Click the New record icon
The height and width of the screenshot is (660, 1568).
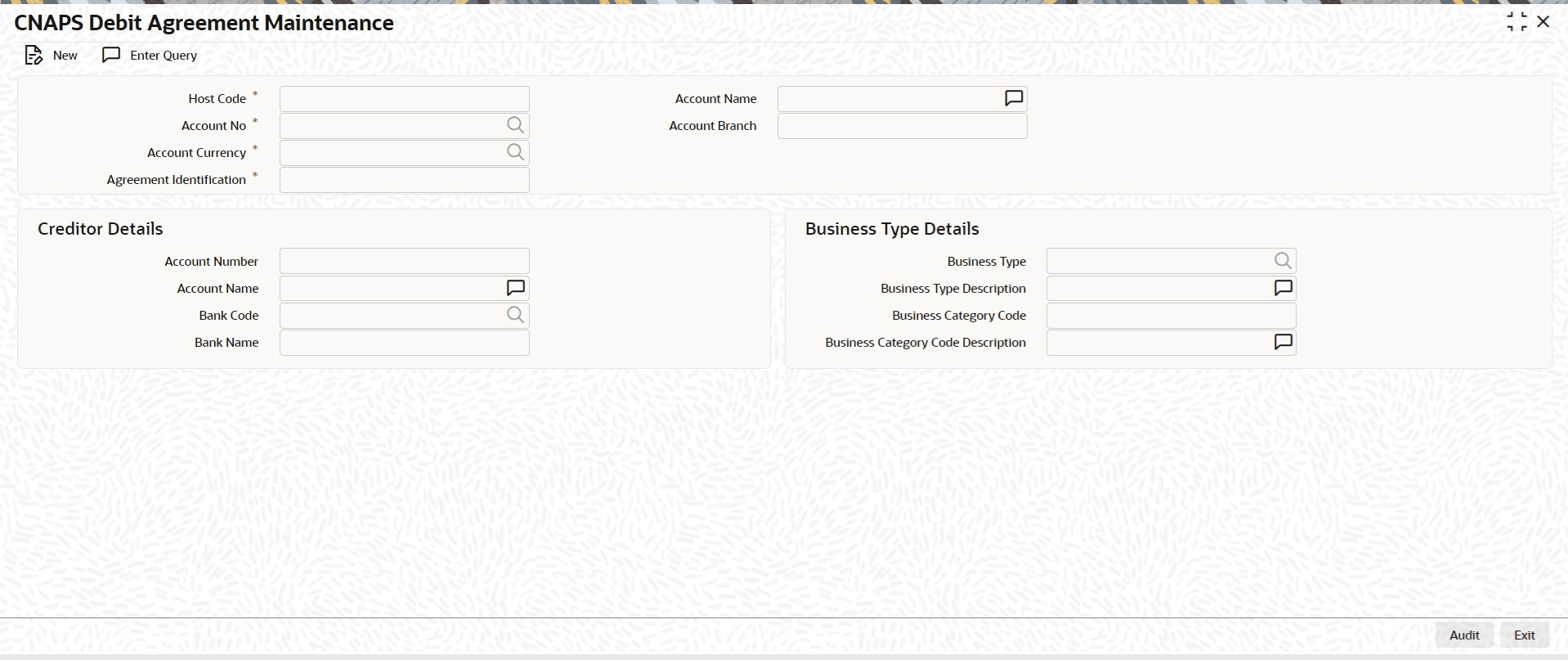coord(34,56)
